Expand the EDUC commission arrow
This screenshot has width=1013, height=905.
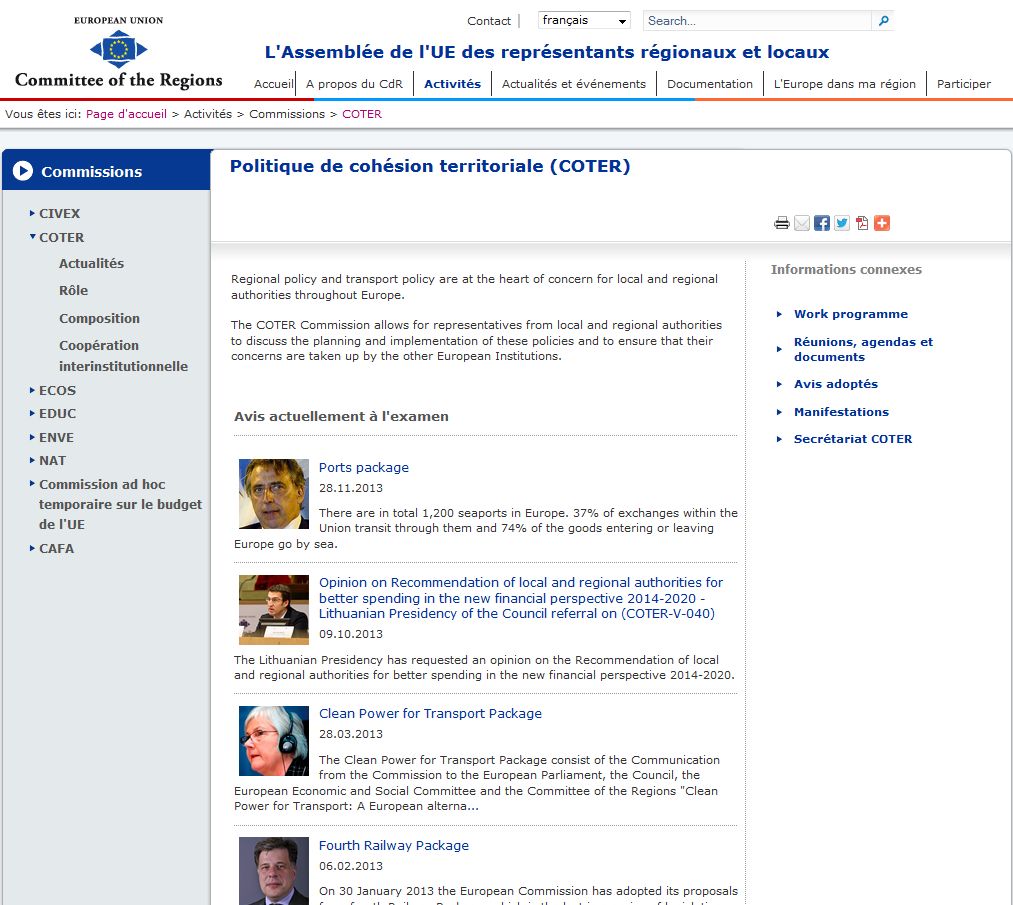click(32, 413)
